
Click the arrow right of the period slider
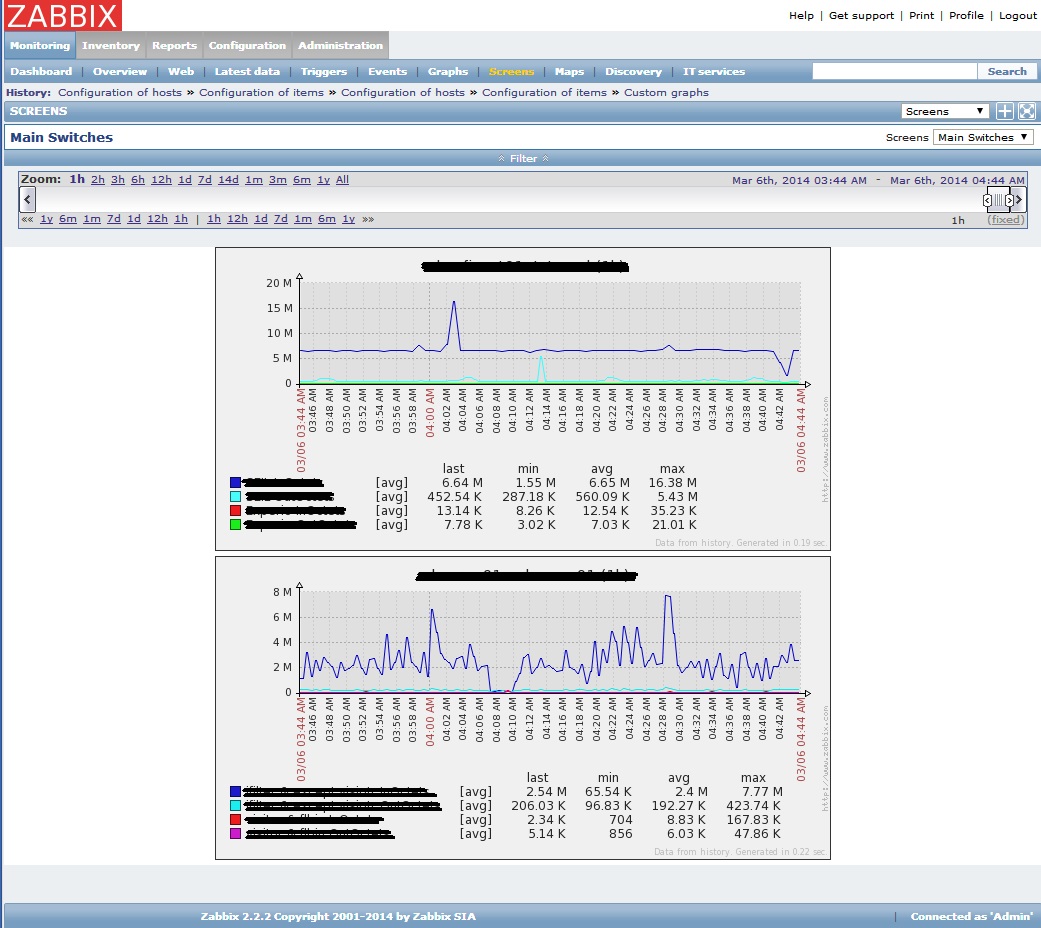(1021, 199)
